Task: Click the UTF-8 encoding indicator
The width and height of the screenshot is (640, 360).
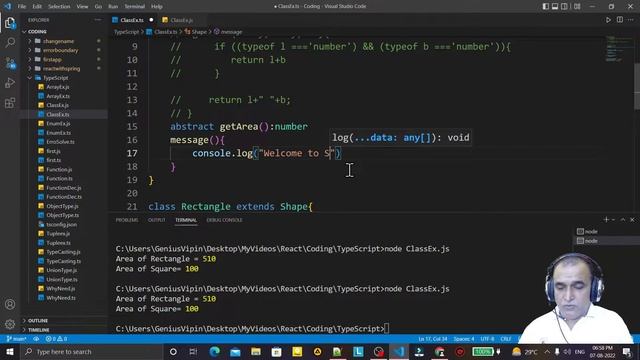Action: pos(487,339)
